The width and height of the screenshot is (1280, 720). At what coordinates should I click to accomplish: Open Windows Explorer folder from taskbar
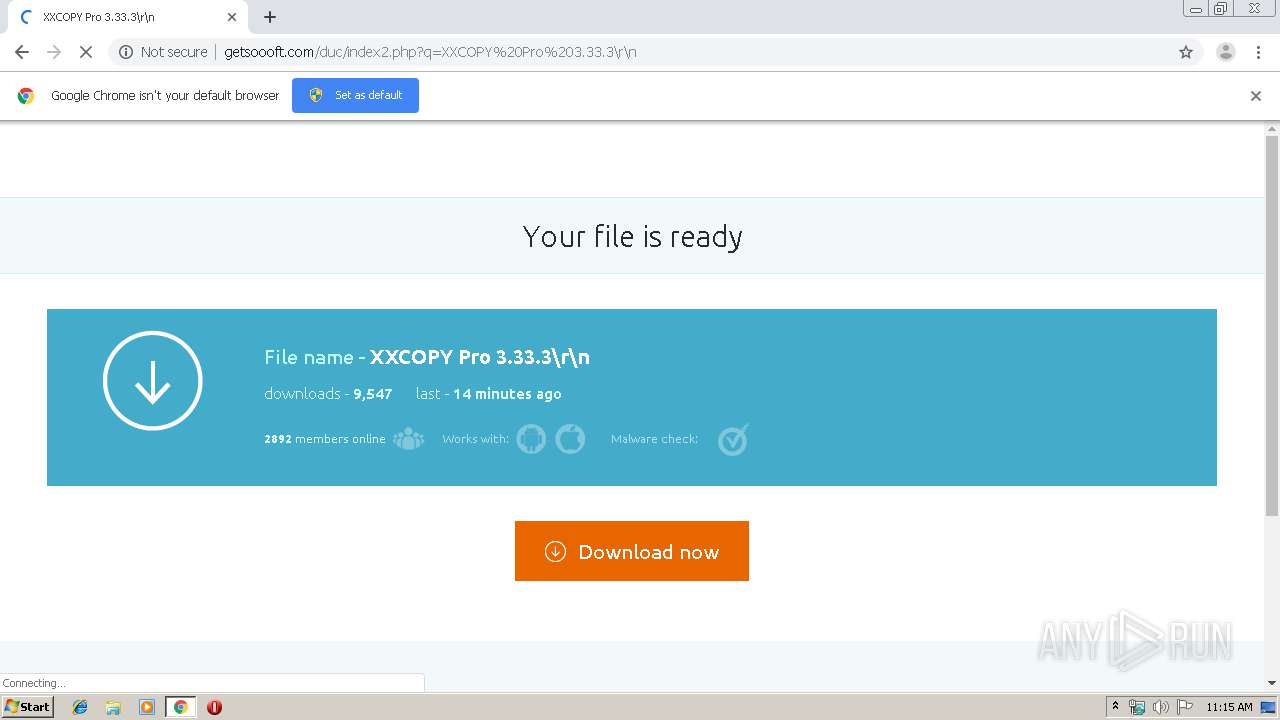113,707
